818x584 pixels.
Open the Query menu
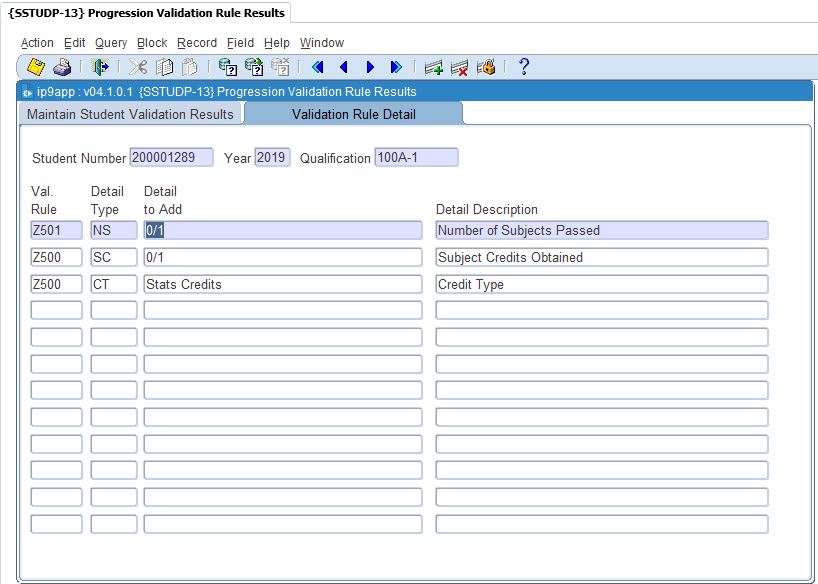(x=111, y=43)
